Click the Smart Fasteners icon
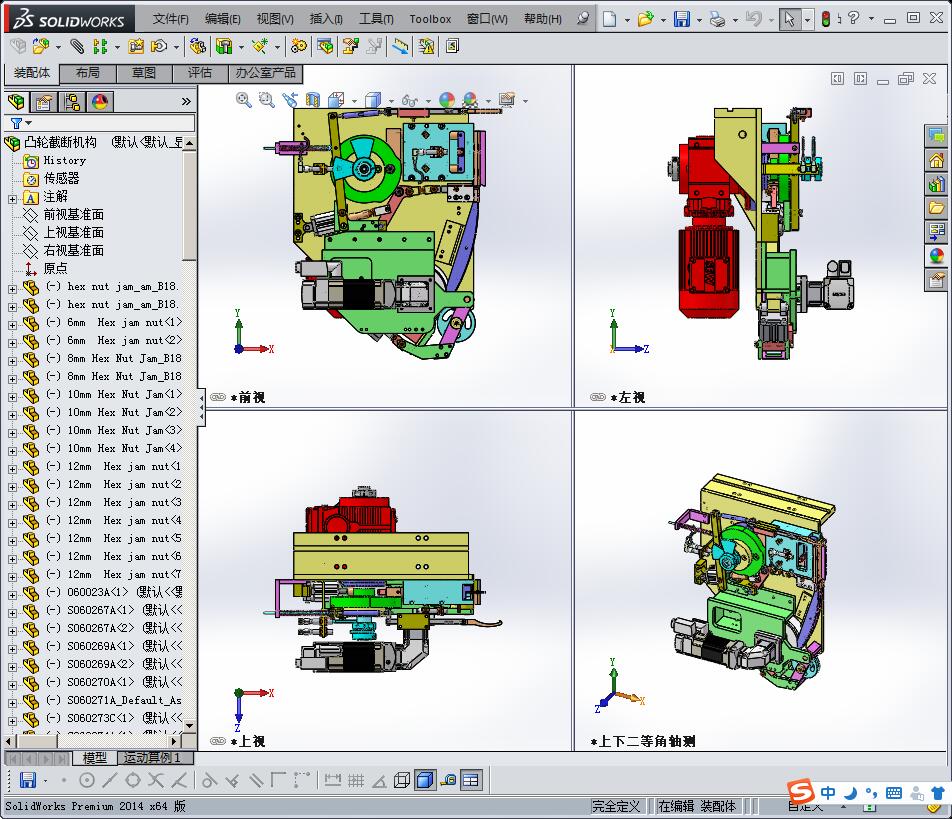Image resolution: width=952 pixels, height=819 pixels. click(136, 46)
